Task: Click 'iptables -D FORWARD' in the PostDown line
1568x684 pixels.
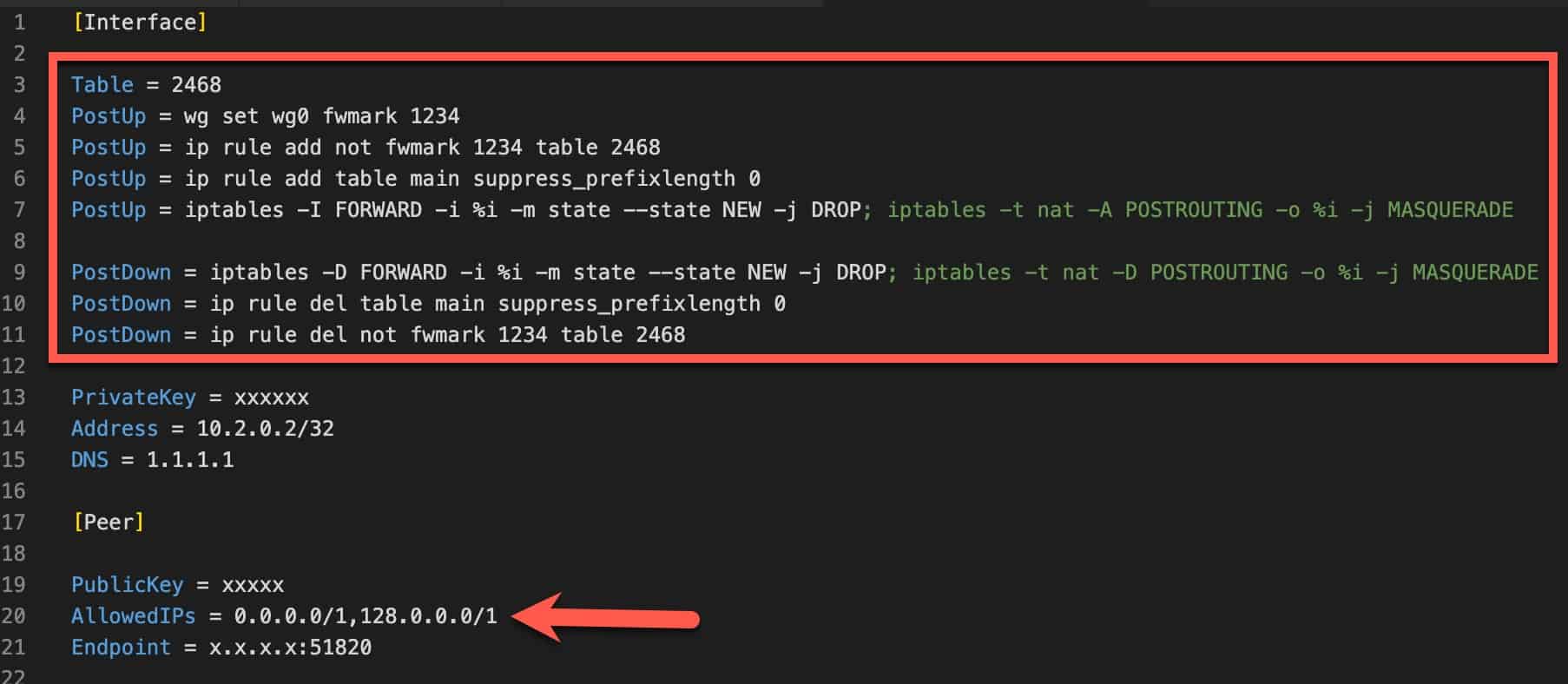Action: point(328,273)
